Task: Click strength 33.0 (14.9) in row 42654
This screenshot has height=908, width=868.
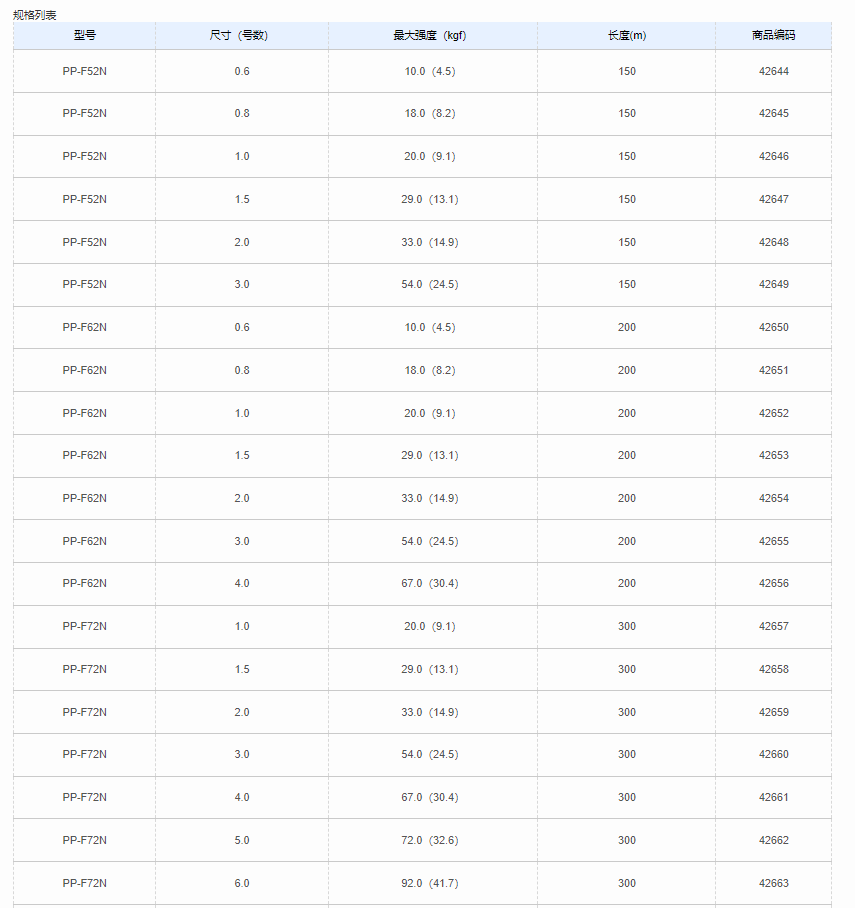Action: click(x=430, y=498)
